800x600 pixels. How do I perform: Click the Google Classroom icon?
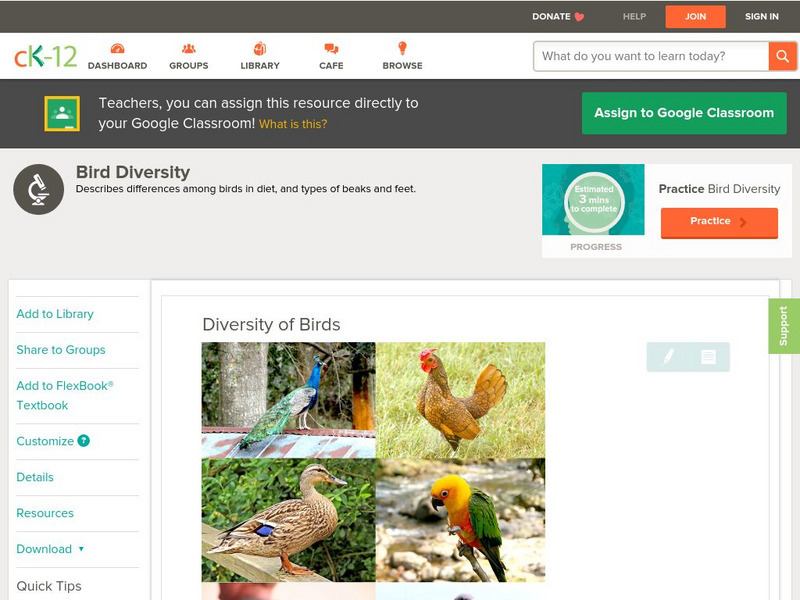point(62,113)
